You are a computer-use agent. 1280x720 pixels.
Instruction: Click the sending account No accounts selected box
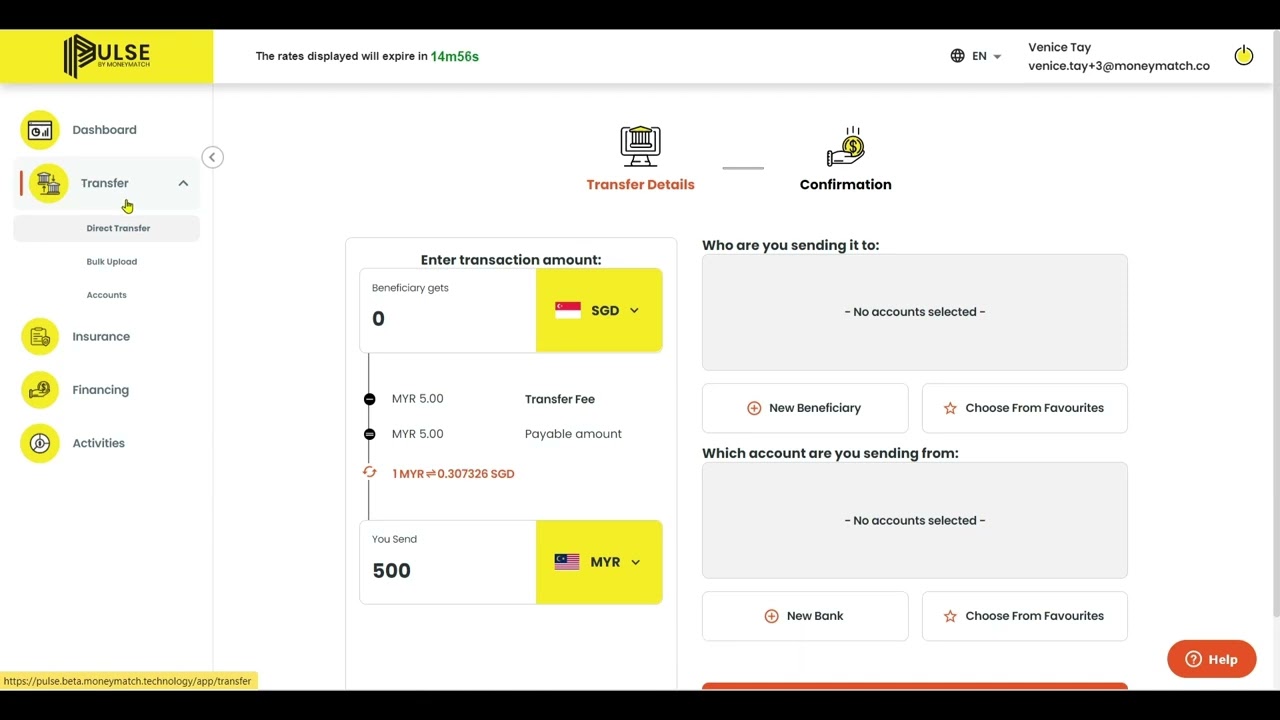(x=915, y=520)
